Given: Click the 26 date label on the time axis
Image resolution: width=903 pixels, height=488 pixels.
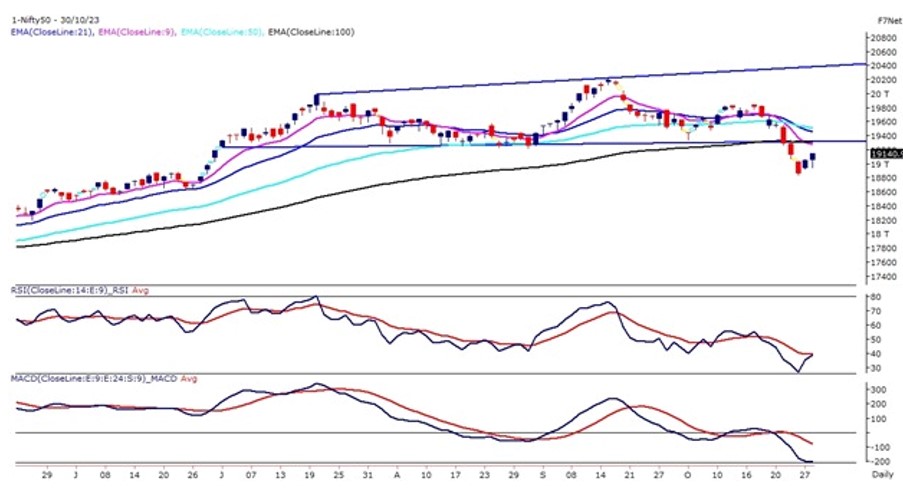Looking at the screenshot, I should [192, 475].
